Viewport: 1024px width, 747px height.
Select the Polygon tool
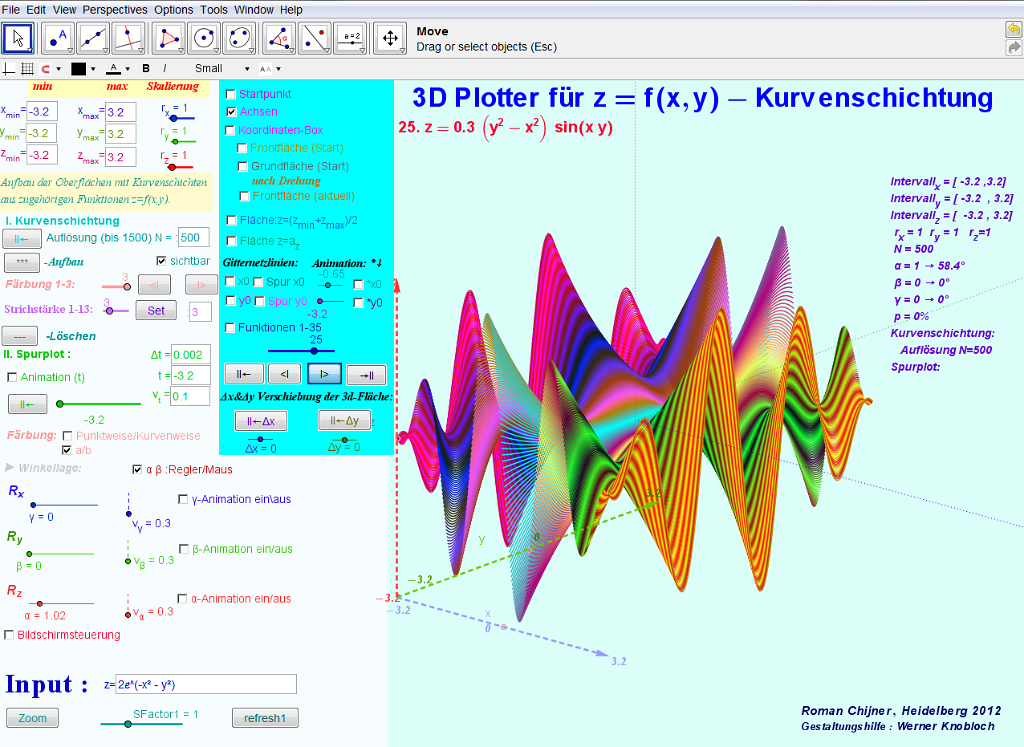point(168,39)
